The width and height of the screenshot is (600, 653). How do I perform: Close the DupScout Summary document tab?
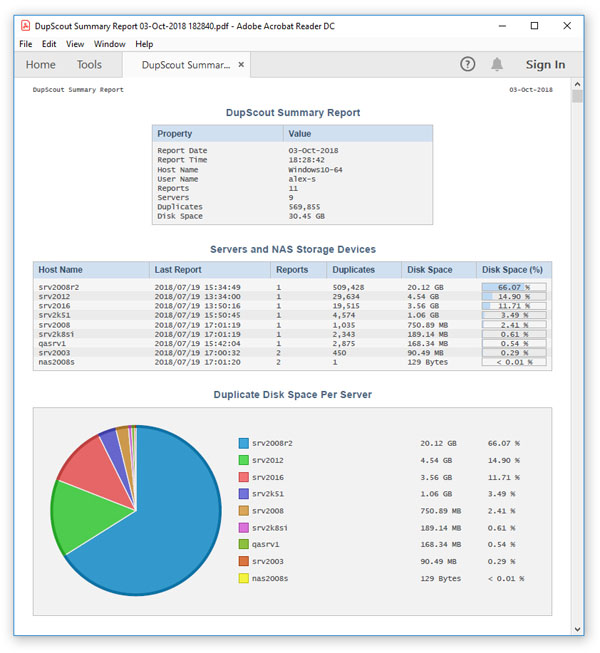(241, 65)
